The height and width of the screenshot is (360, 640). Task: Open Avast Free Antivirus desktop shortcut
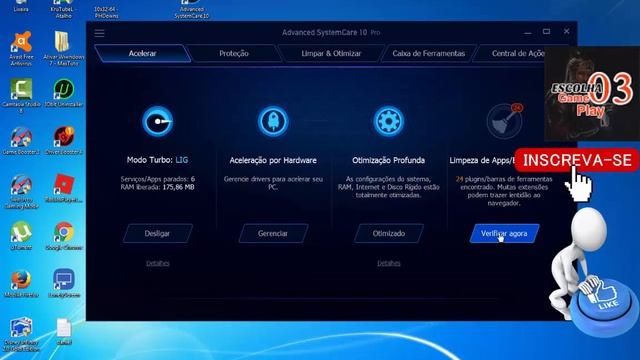pyautogui.click(x=21, y=49)
